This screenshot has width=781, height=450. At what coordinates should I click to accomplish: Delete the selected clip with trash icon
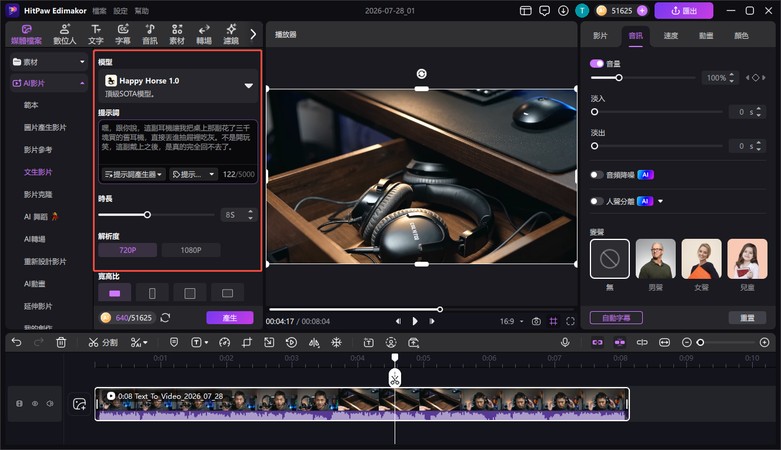click(61, 342)
